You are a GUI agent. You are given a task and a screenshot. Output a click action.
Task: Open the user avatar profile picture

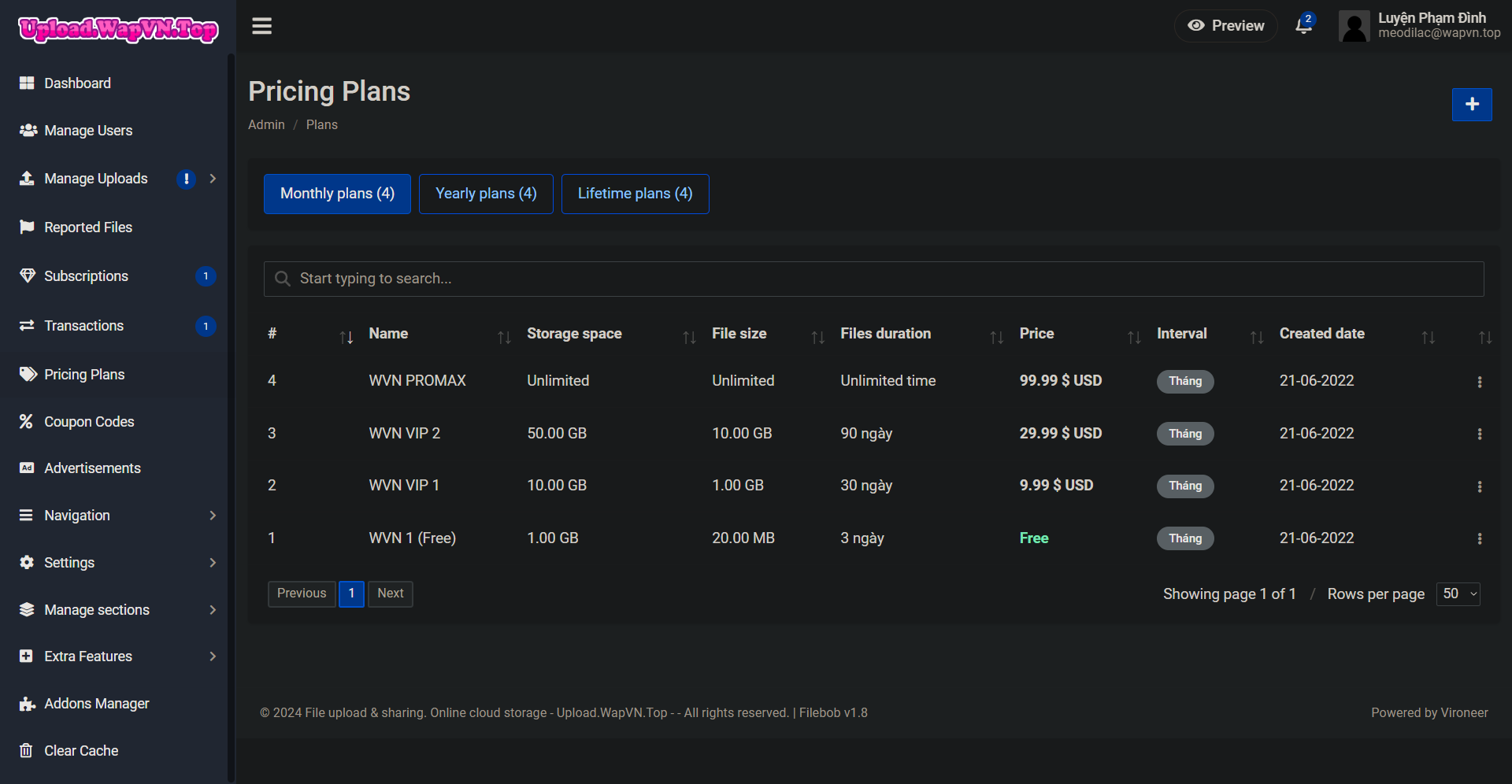(1354, 26)
